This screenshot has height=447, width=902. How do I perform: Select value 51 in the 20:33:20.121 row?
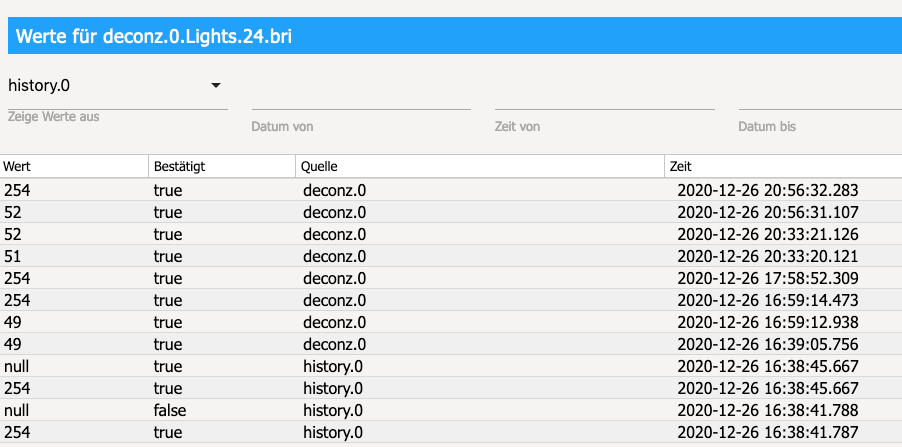[13, 256]
